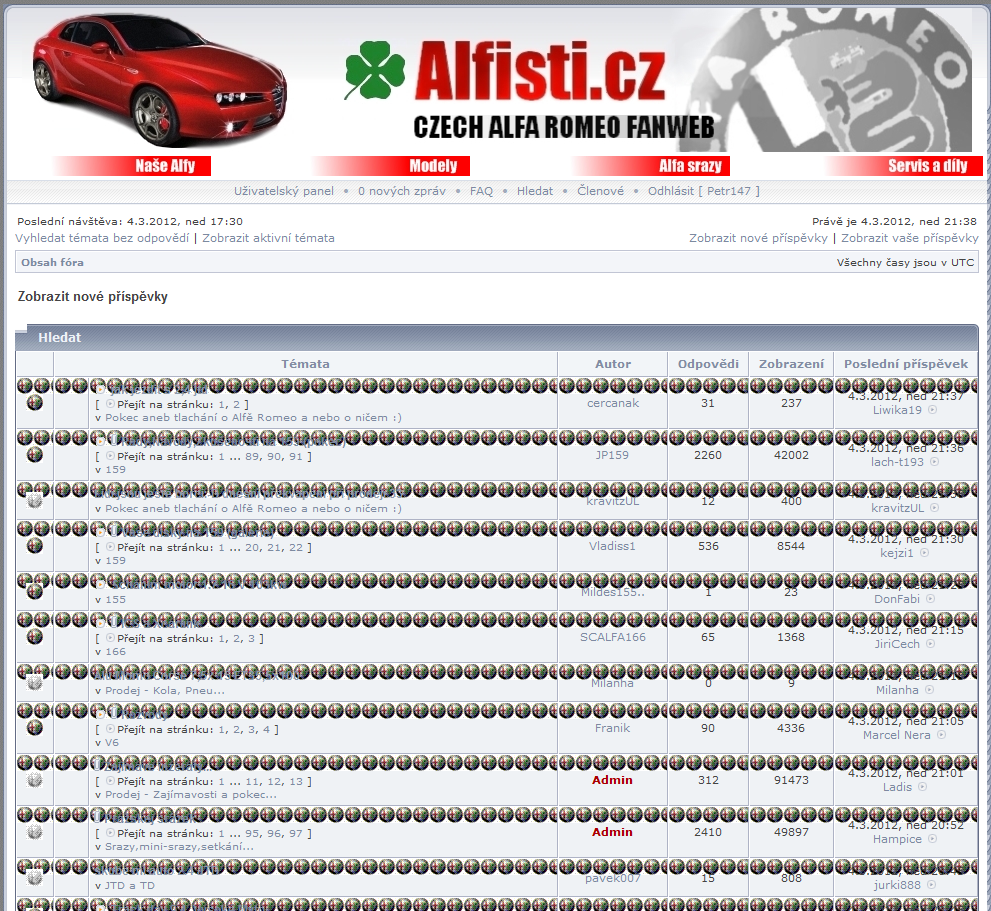This screenshot has width=991, height=911.
Task: Open the Obsah fóra breadcrumb link
Action: (52, 262)
